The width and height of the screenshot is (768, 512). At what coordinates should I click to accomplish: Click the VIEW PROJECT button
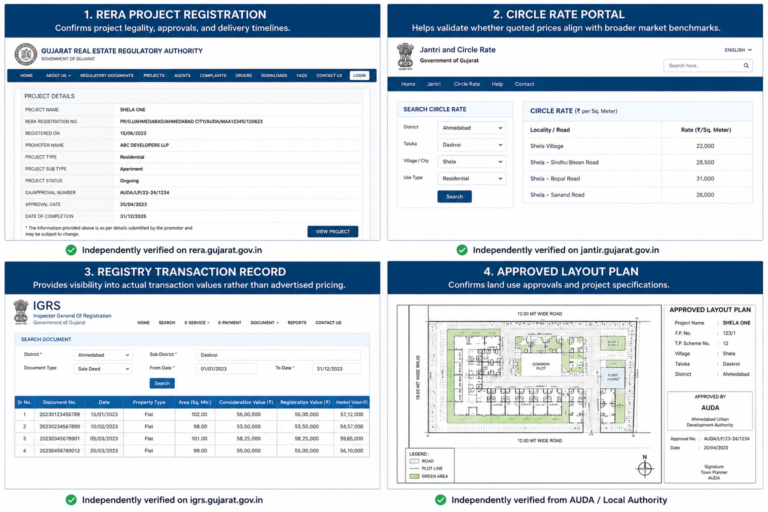pos(333,232)
